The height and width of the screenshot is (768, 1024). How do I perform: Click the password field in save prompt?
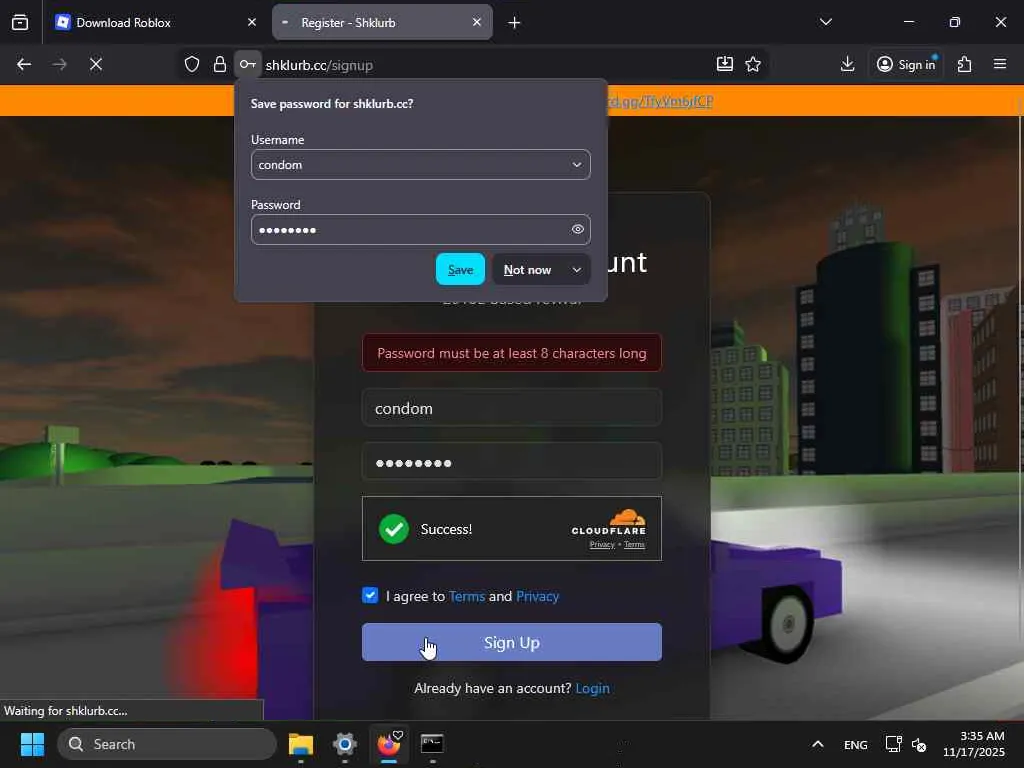point(421,229)
